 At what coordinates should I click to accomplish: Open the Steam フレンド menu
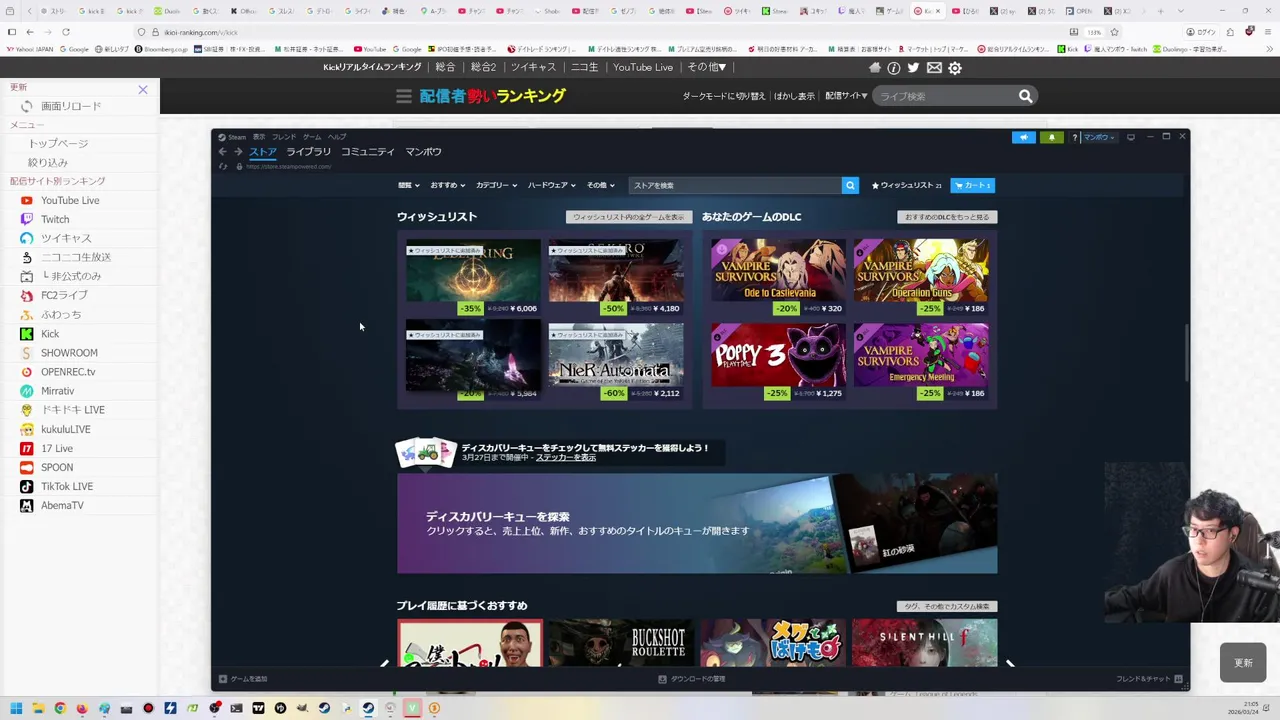(284, 137)
